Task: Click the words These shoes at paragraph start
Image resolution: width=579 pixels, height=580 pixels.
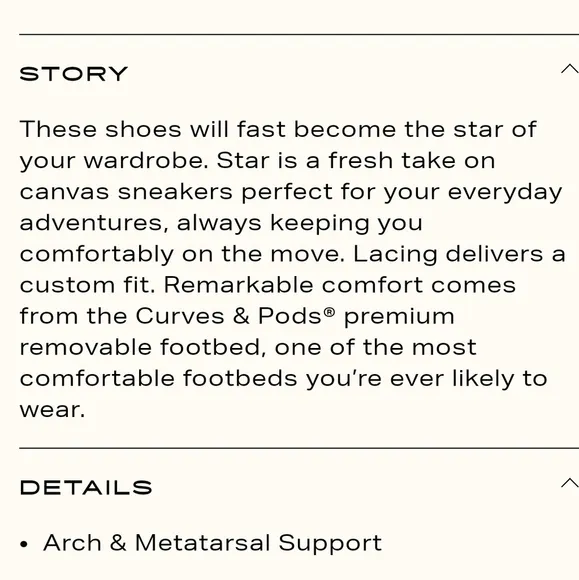Action: [101, 129]
